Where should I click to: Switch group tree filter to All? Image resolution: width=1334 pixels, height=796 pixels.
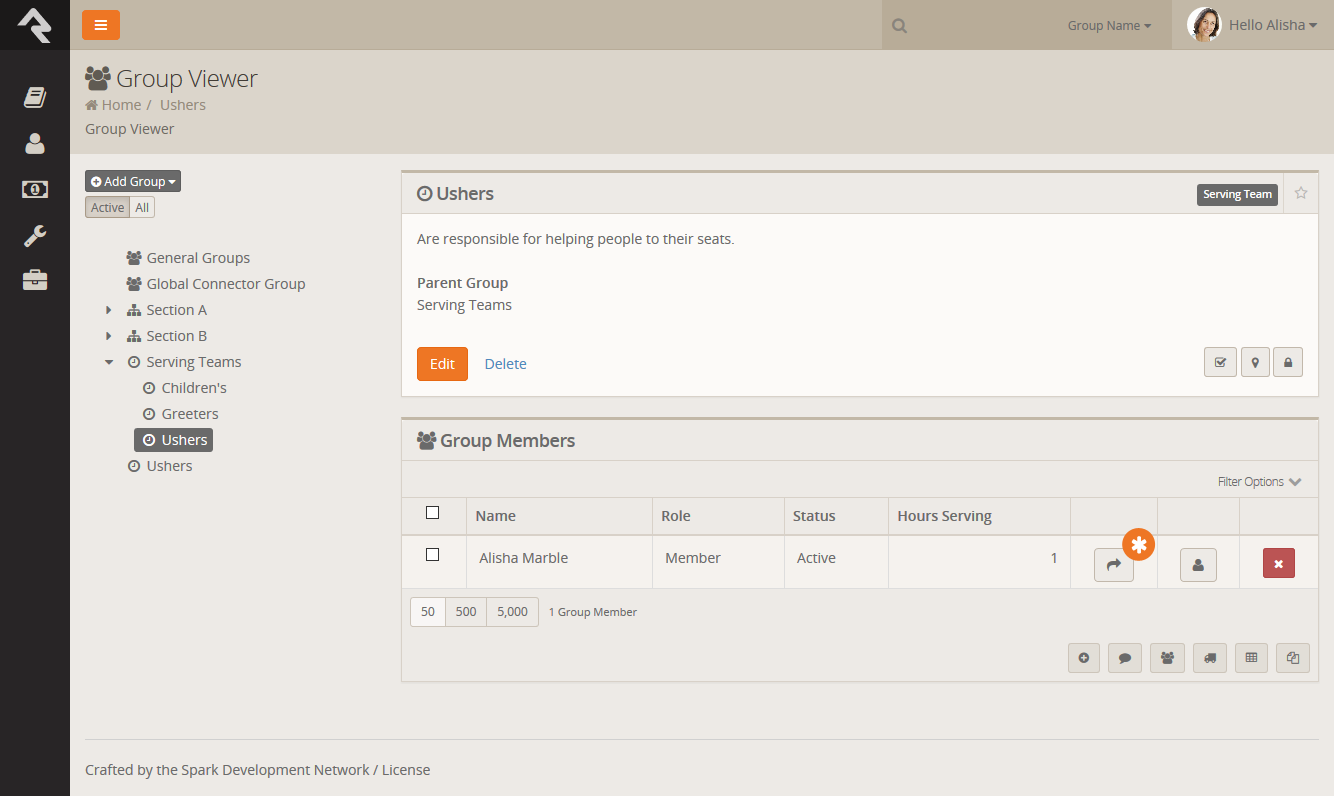coord(142,208)
